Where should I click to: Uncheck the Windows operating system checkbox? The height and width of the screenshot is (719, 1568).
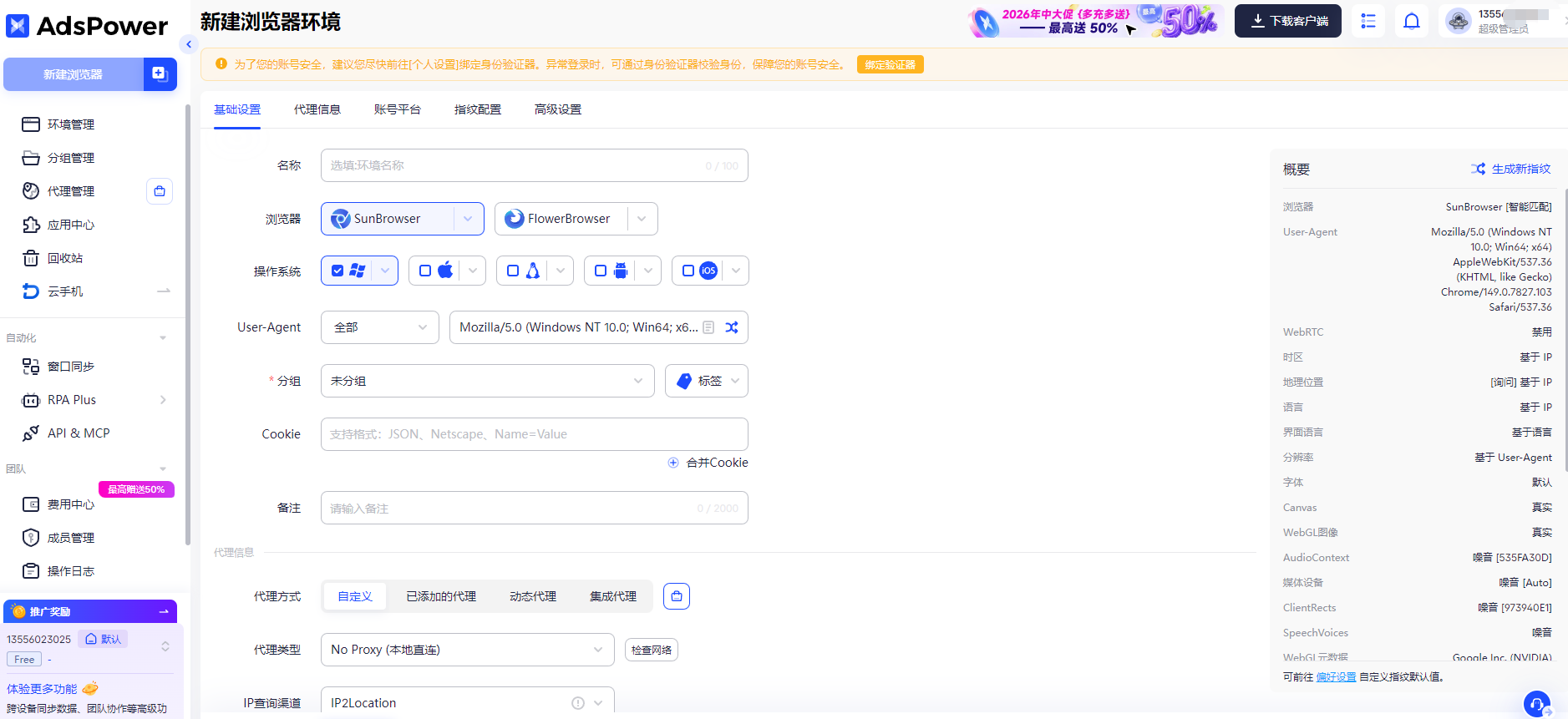(x=337, y=271)
